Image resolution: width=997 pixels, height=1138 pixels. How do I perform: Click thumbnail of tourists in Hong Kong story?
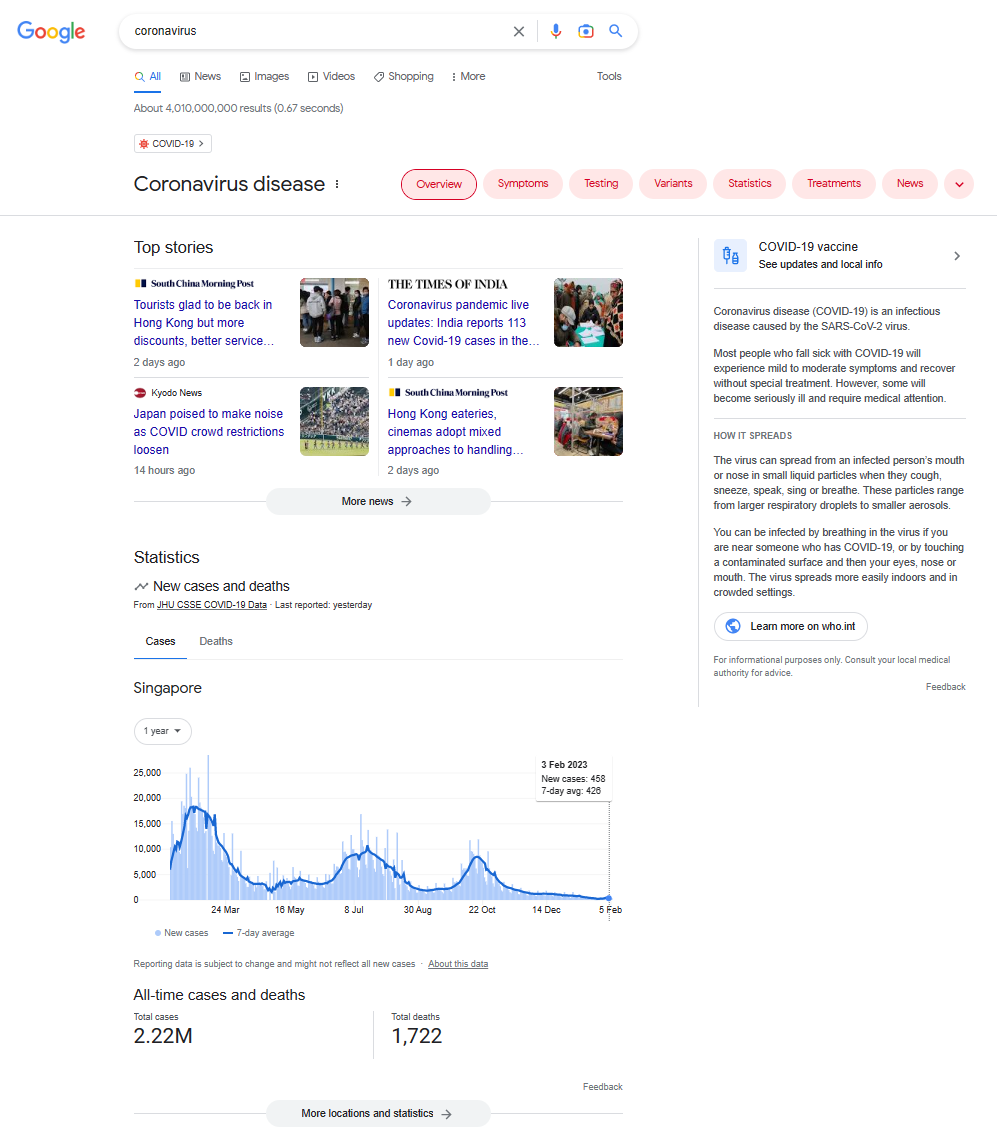[335, 313]
